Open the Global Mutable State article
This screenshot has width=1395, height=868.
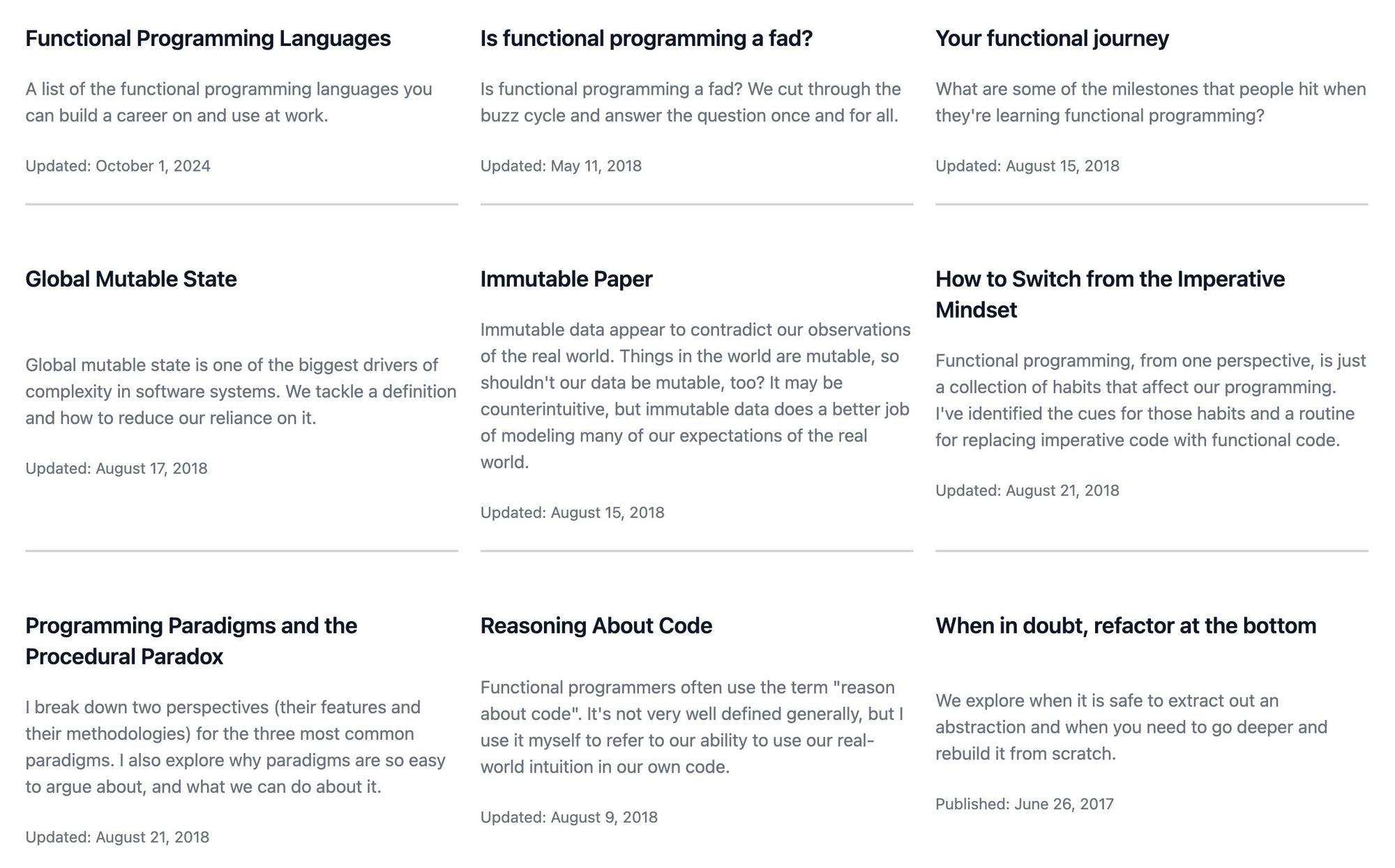click(x=131, y=279)
